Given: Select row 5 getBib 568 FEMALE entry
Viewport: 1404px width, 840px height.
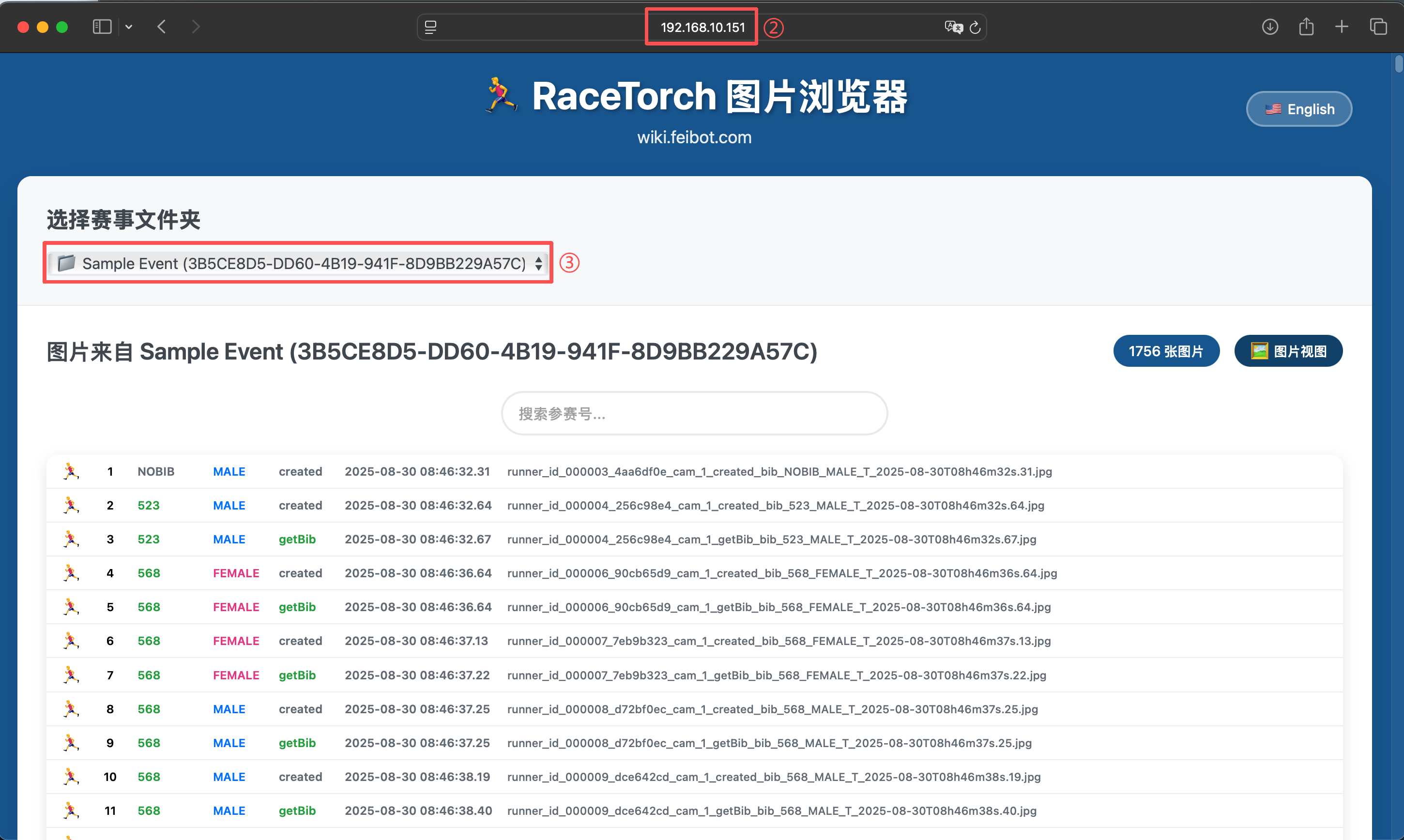Looking at the screenshot, I should pyautogui.click(x=779, y=607).
